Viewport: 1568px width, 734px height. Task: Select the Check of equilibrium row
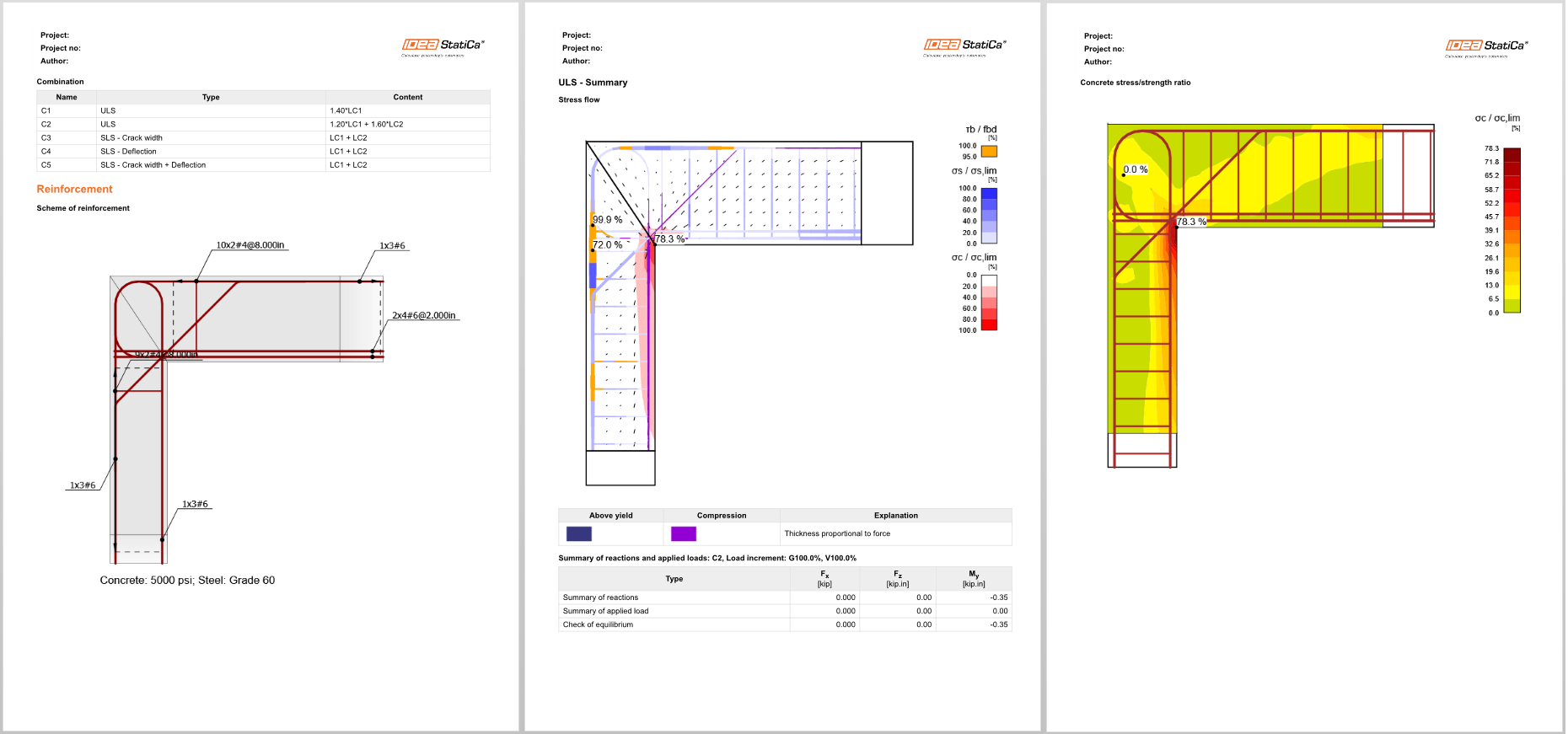point(784,624)
